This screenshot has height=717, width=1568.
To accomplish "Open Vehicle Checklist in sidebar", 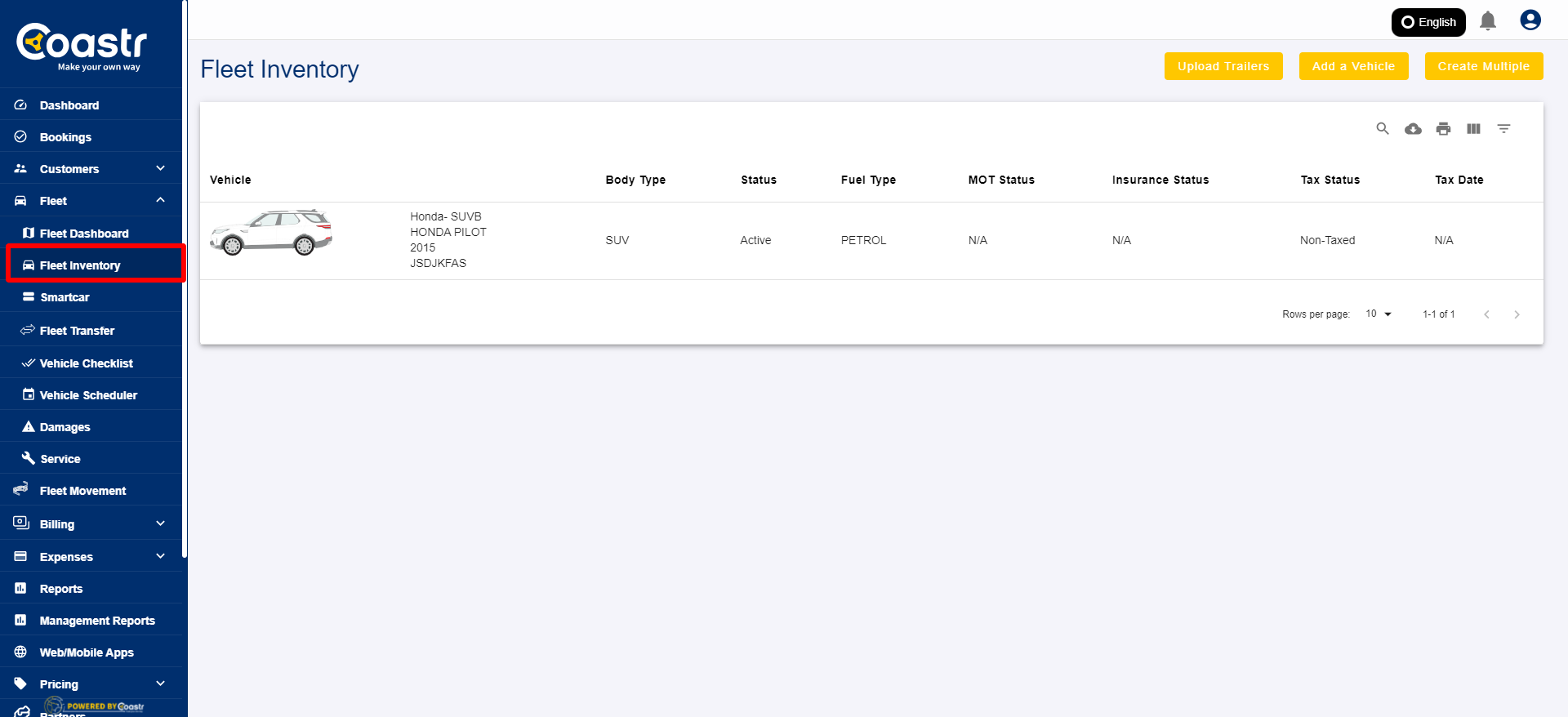I will point(86,363).
